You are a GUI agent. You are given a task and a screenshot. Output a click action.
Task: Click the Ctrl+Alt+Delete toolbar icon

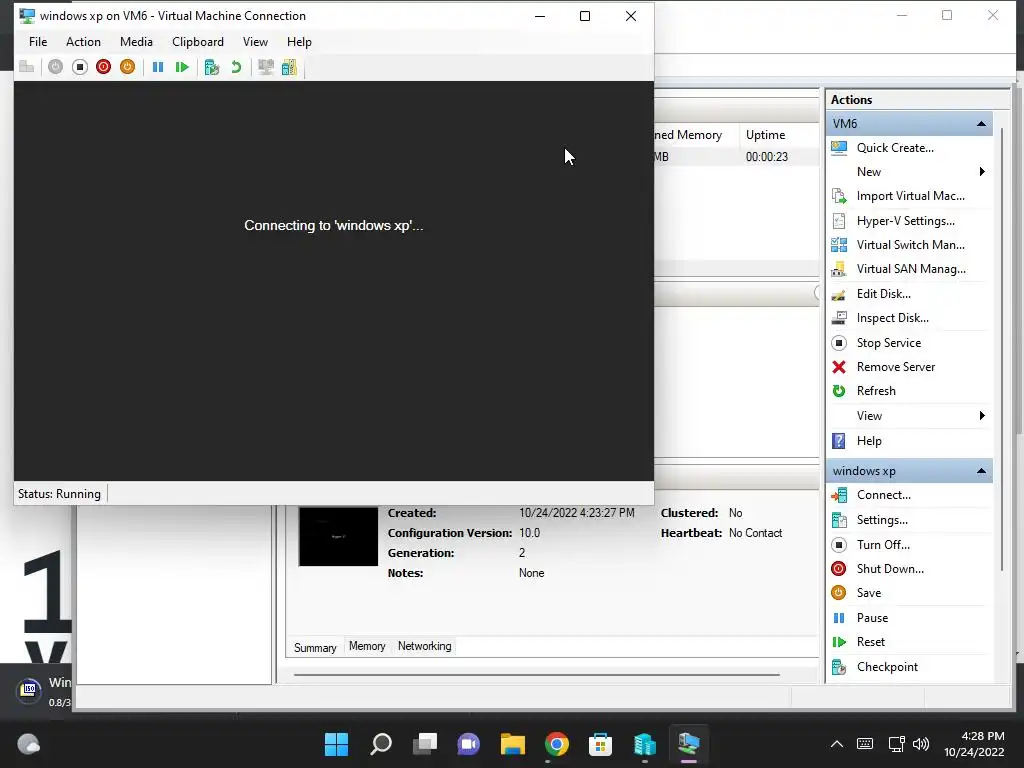[x=27, y=67]
